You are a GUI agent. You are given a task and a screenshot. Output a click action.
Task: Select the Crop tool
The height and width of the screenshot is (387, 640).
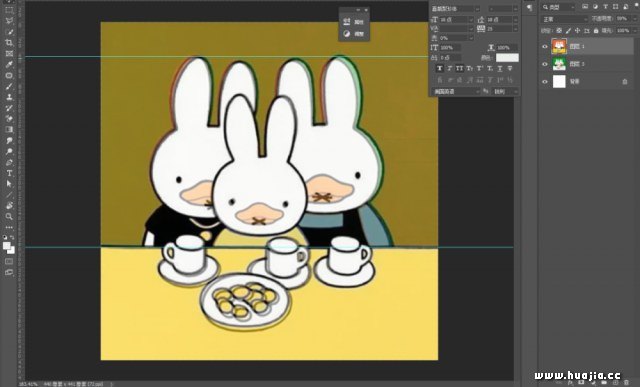[x=9, y=43]
